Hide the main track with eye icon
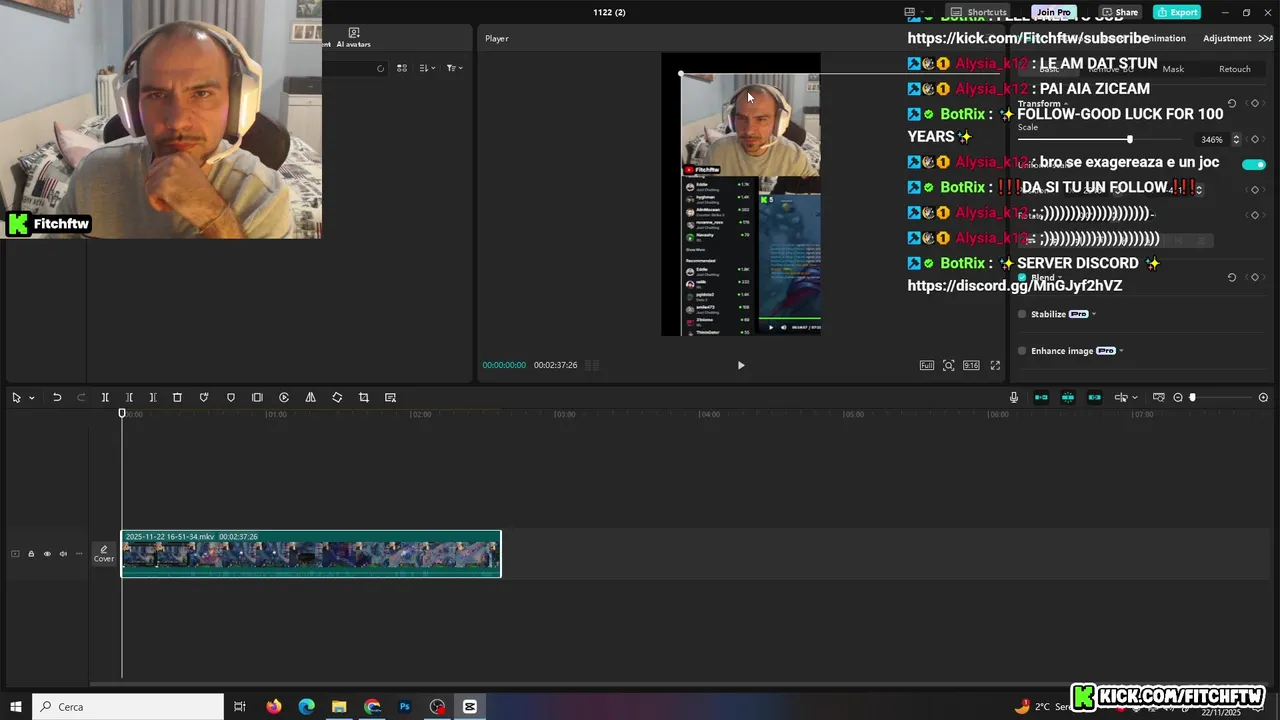This screenshot has height=720, width=1280. click(47, 553)
